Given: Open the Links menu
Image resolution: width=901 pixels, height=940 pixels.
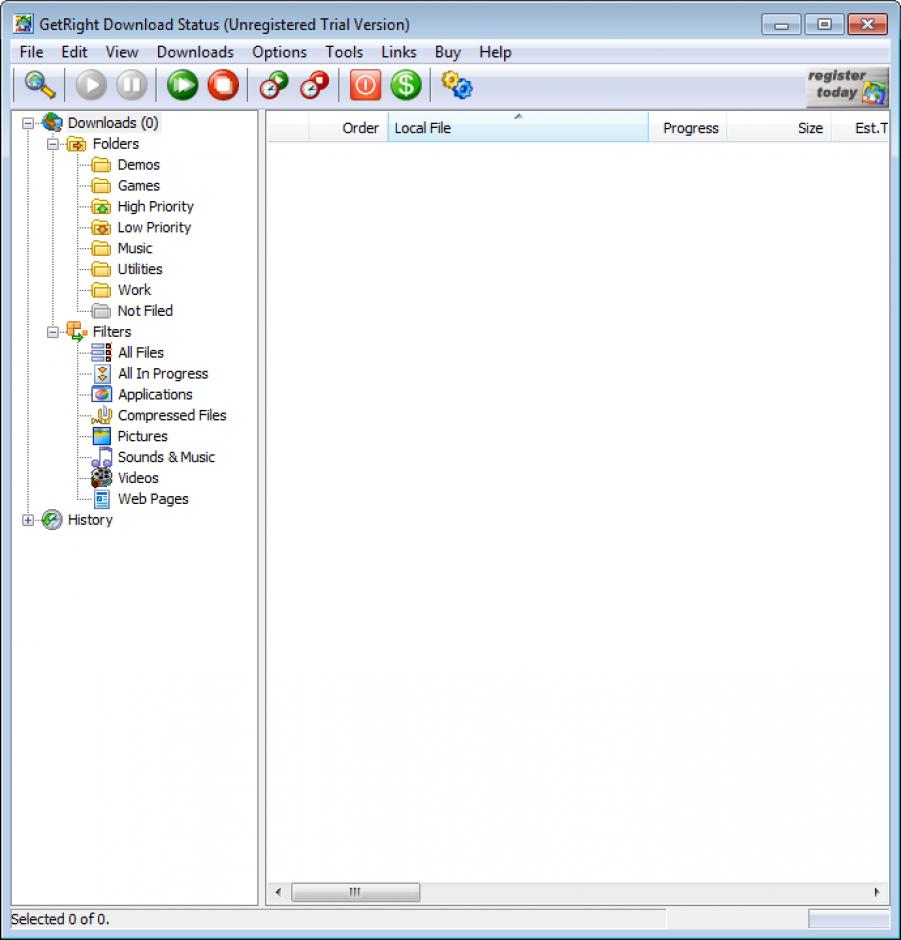Looking at the screenshot, I should tap(399, 52).
